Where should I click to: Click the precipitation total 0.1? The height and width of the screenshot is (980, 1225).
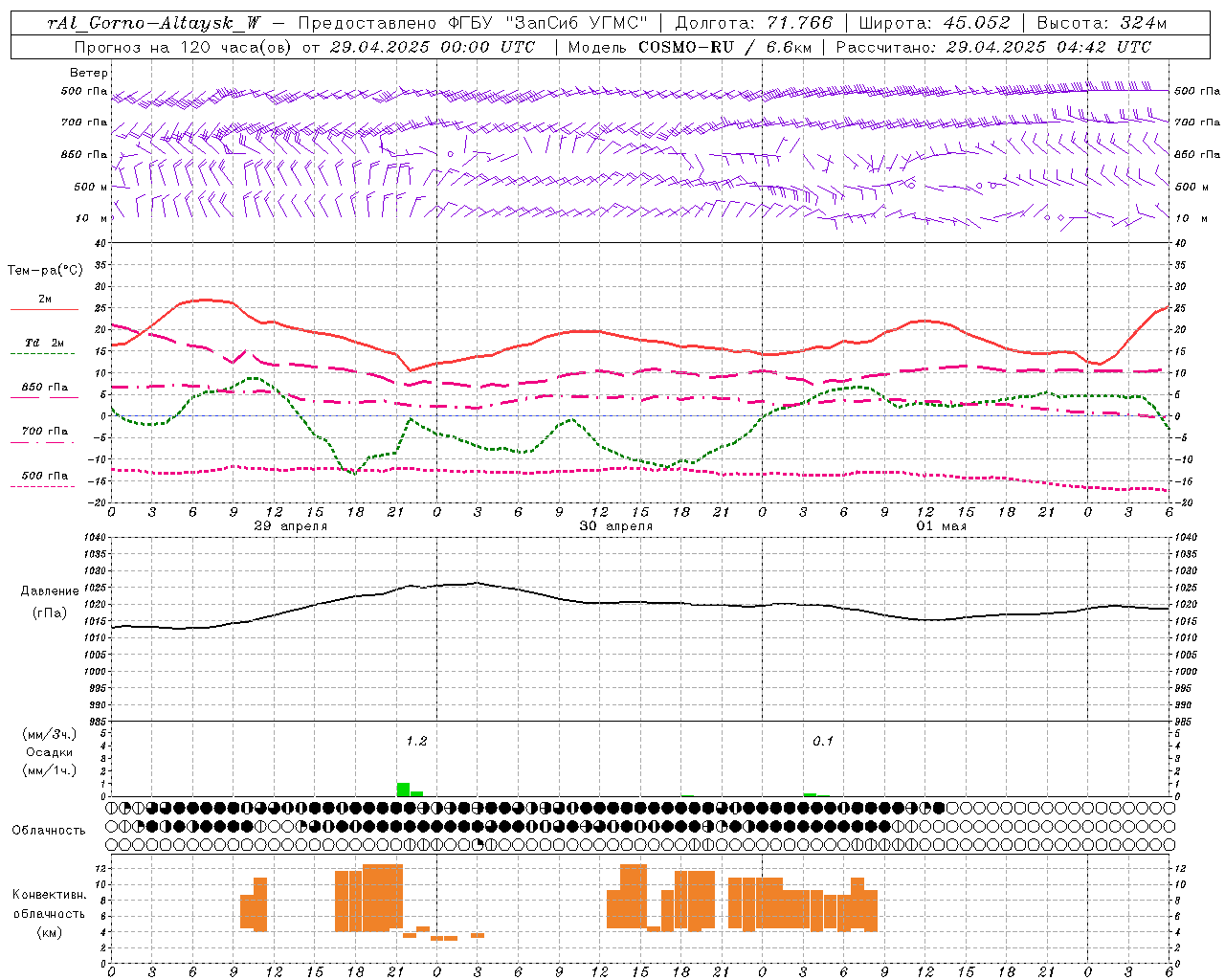pyautogui.click(x=823, y=742)
